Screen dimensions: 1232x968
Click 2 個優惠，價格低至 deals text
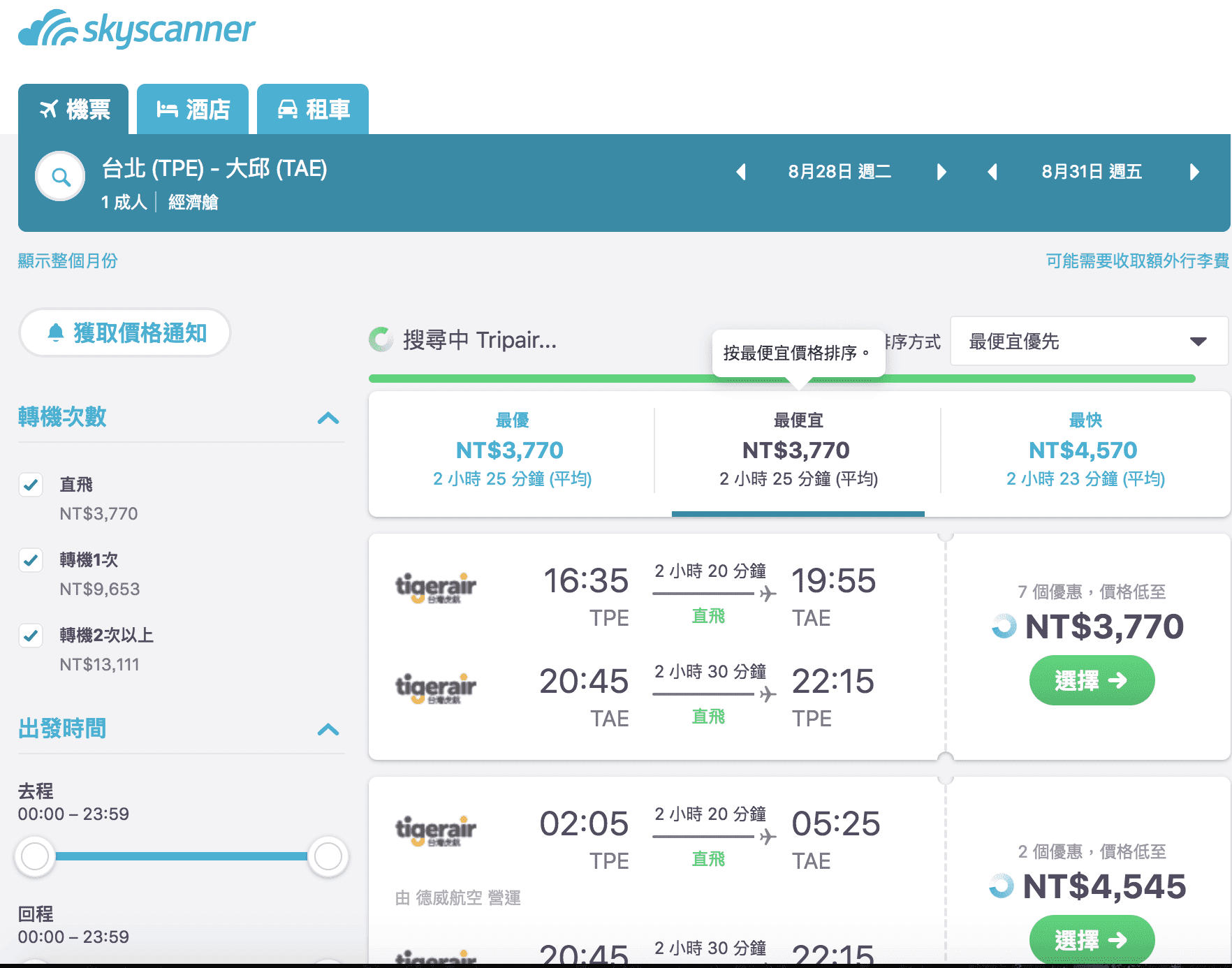[1092, 852]
